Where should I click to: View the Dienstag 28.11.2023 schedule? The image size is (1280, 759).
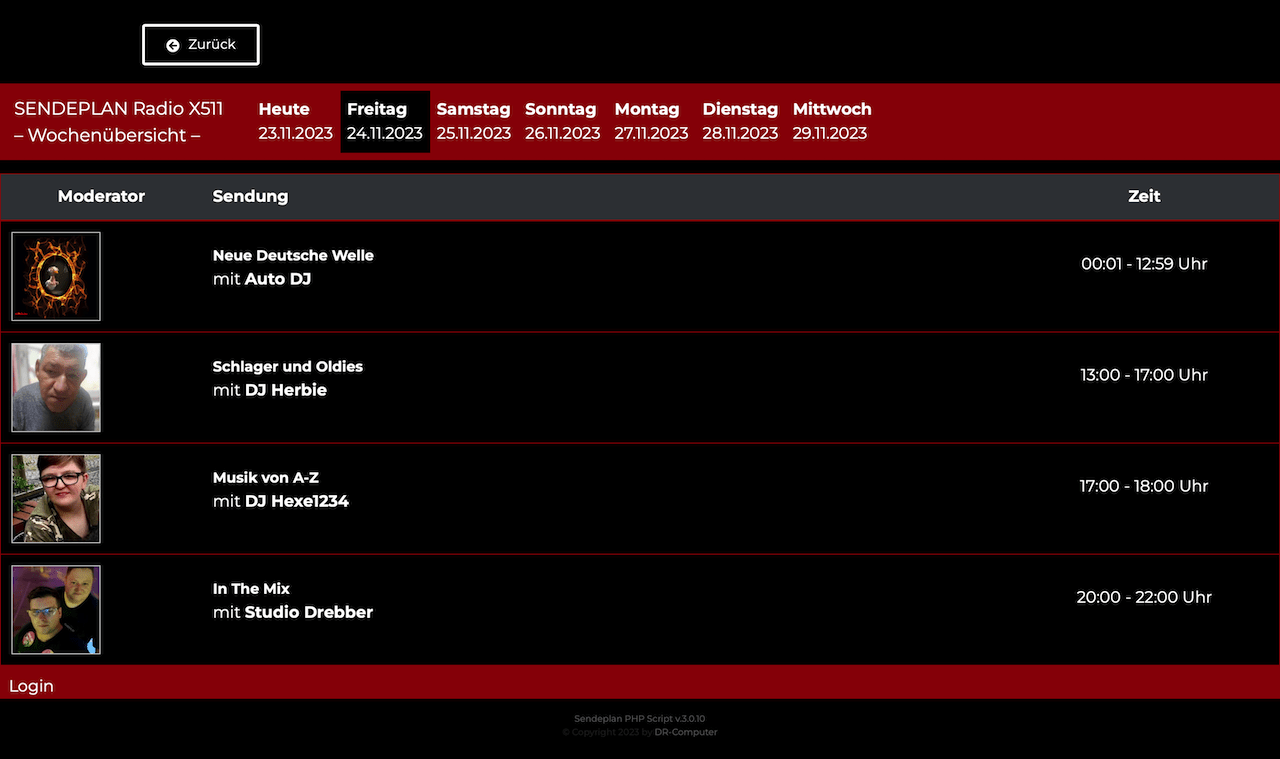pos(740,121)
